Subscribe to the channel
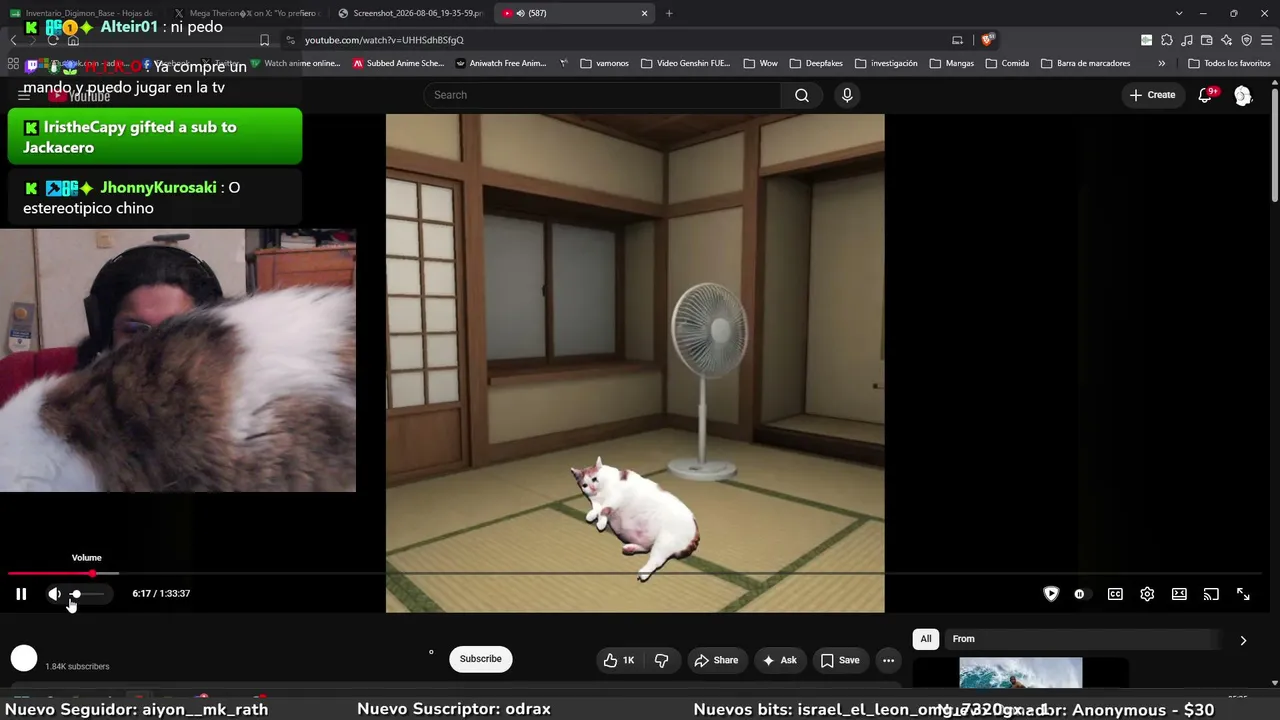1280x720 pixels. 481,659
